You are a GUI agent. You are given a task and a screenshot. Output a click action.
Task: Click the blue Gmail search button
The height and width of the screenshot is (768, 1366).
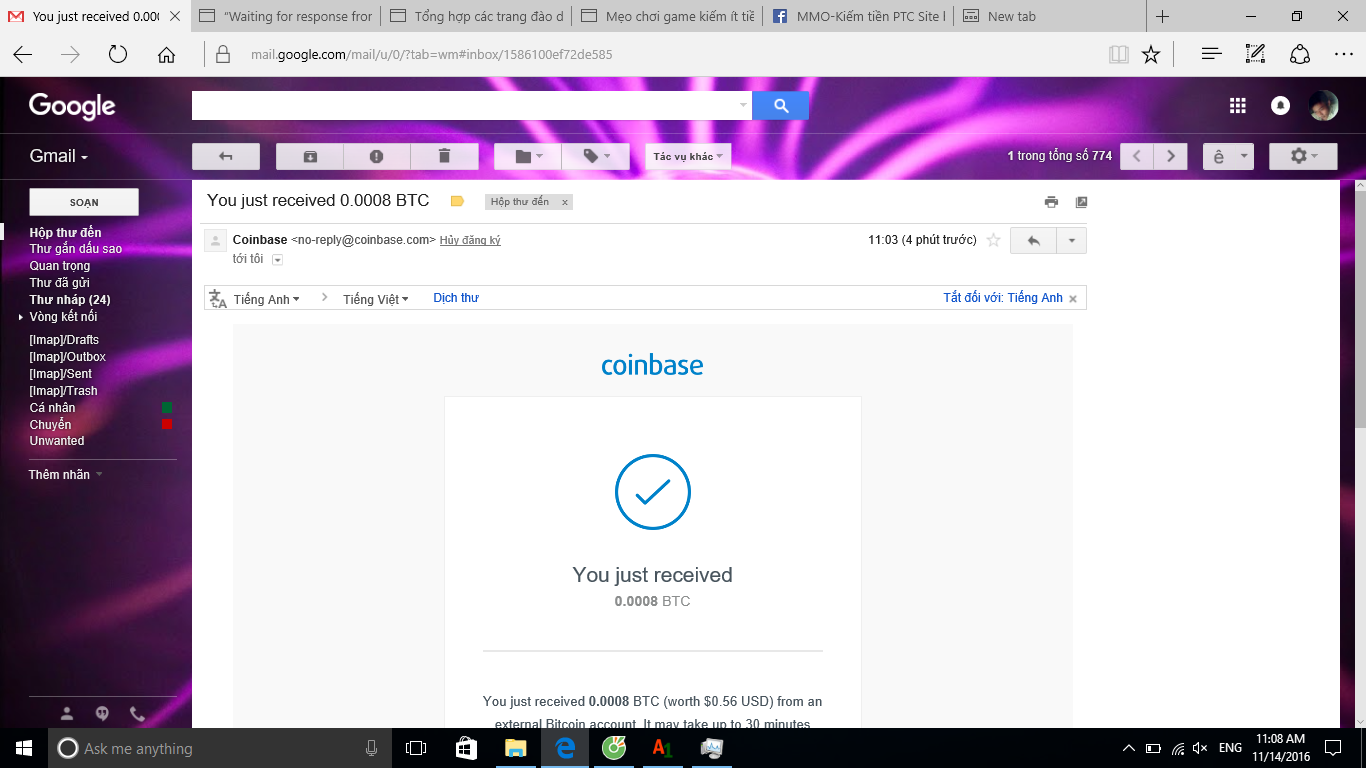[x=780, y=105]
